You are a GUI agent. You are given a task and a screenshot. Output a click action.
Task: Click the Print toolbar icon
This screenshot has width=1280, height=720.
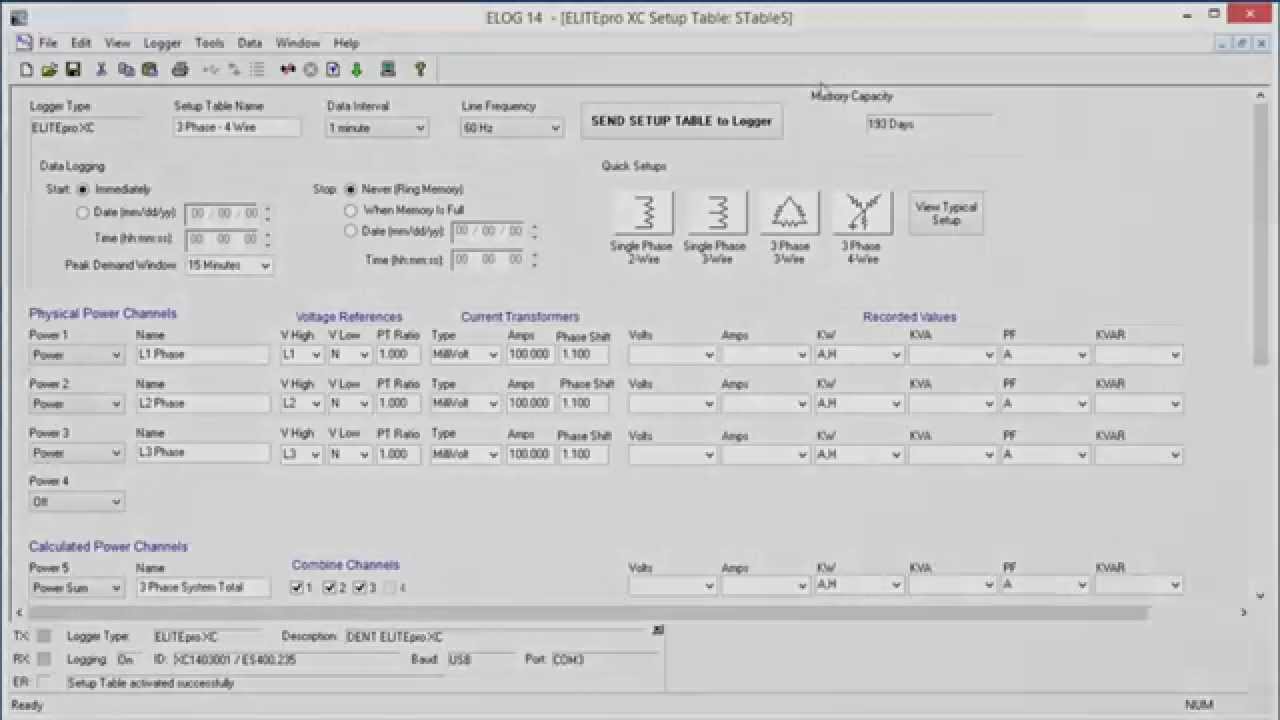click(x=180, y=70)
